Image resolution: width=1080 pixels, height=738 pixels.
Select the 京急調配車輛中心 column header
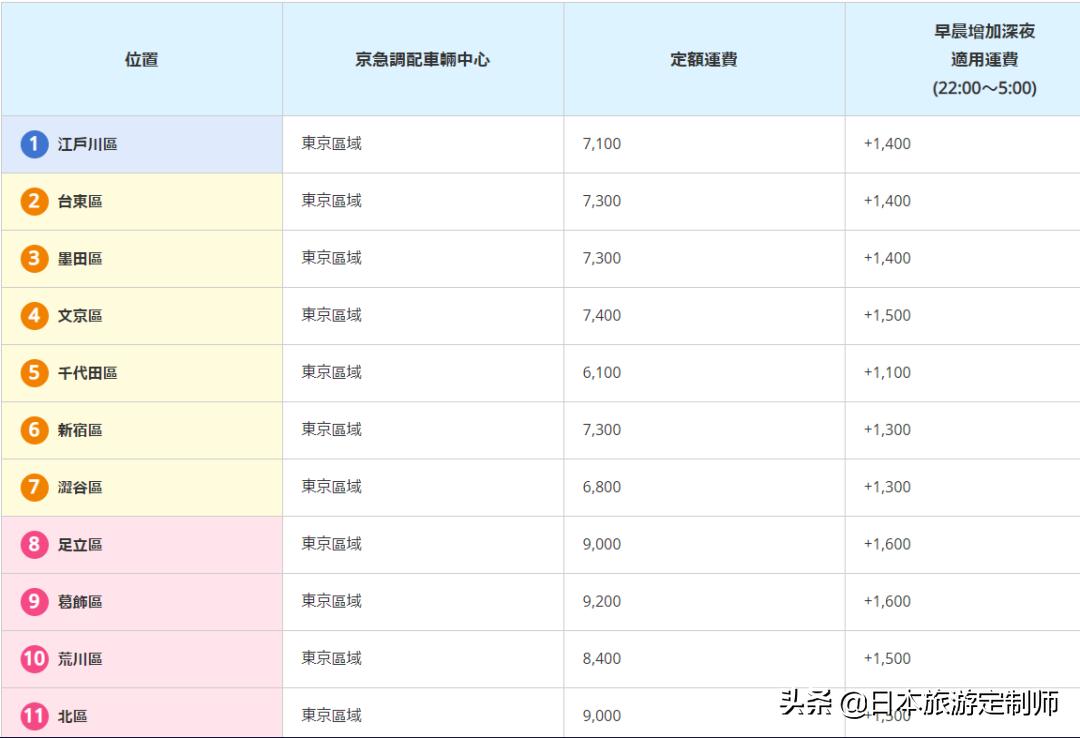422,58
